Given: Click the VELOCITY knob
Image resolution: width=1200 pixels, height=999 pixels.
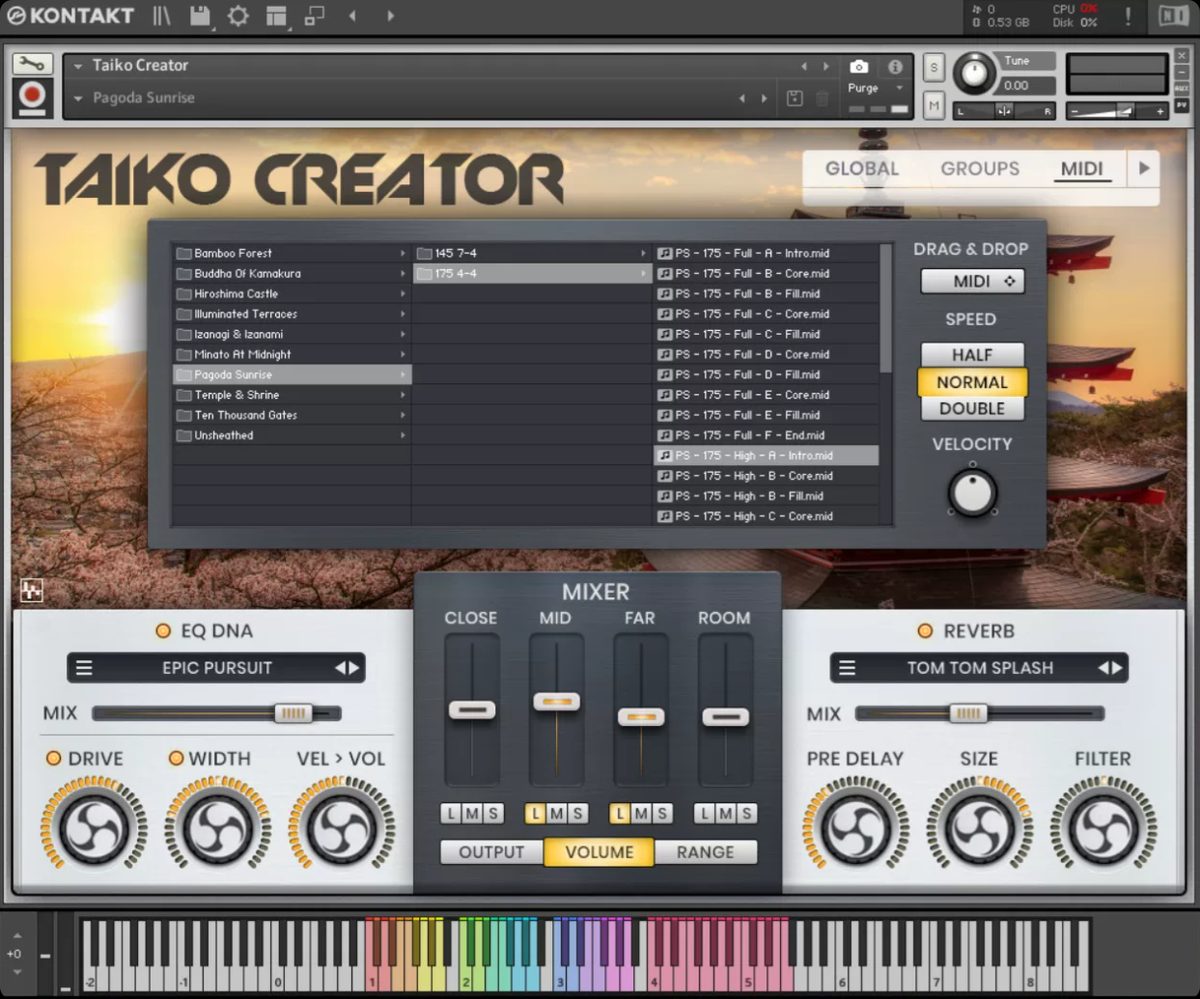Looking at the screenshot, I should 972,493.
